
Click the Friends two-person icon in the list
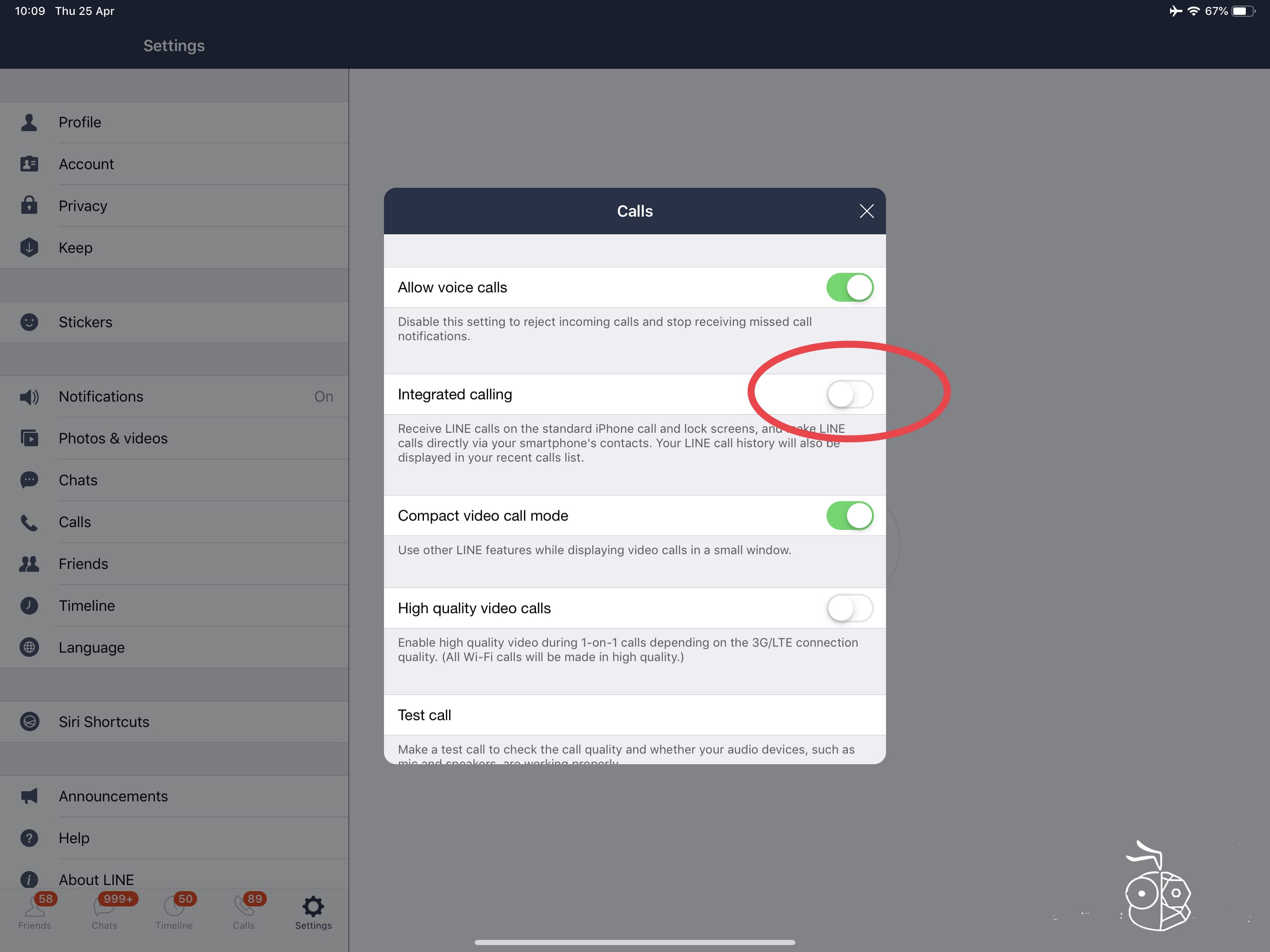point(29,564)
